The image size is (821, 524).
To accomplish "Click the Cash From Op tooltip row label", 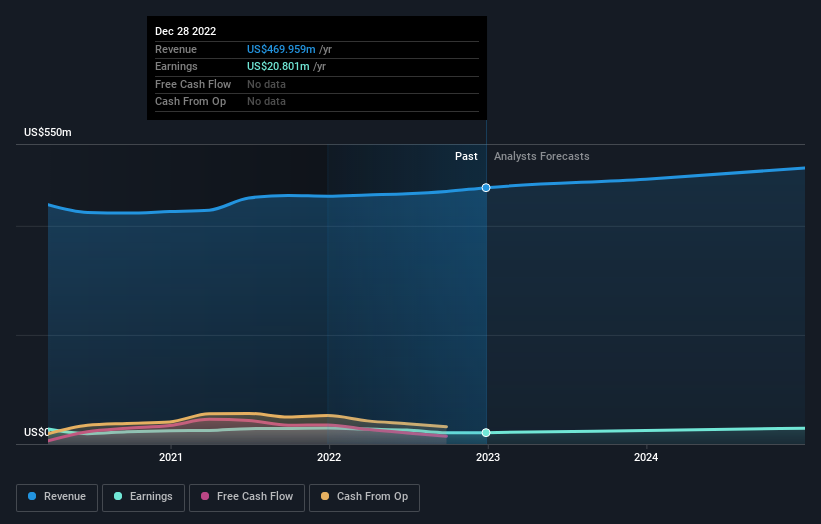I will pyautogui.click(x=190, y=102).
